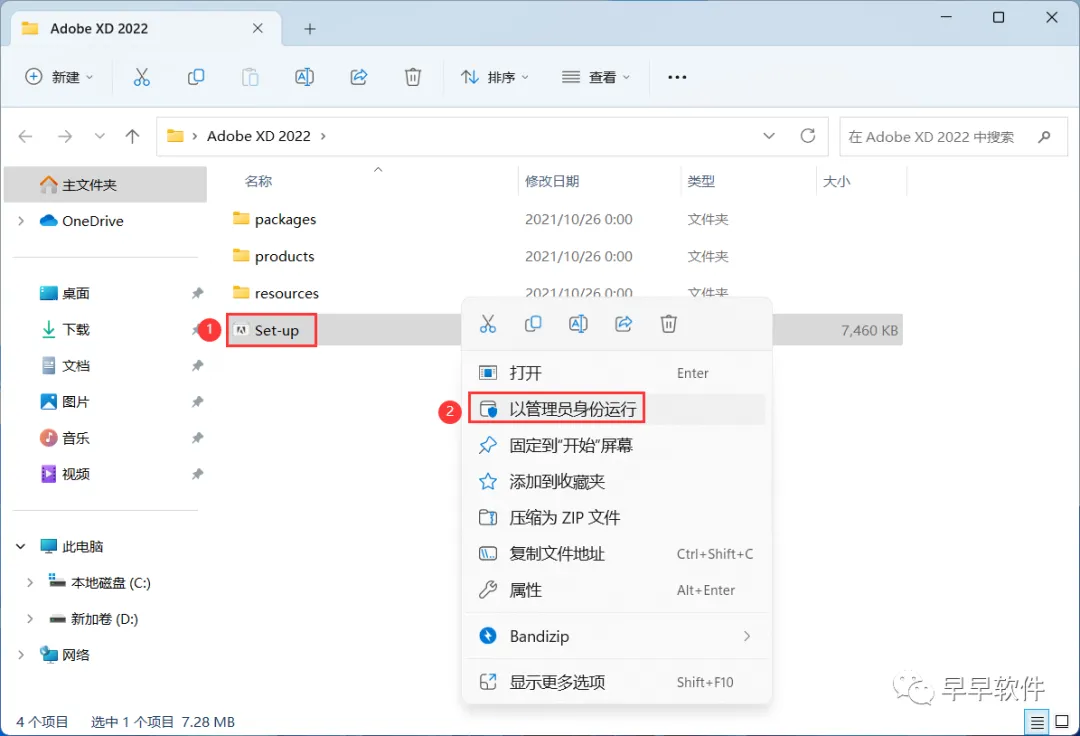The width and height of the screenshot is (1080, 736).
Task: Click the Copy icon in context menu
Action: [533, 324]
